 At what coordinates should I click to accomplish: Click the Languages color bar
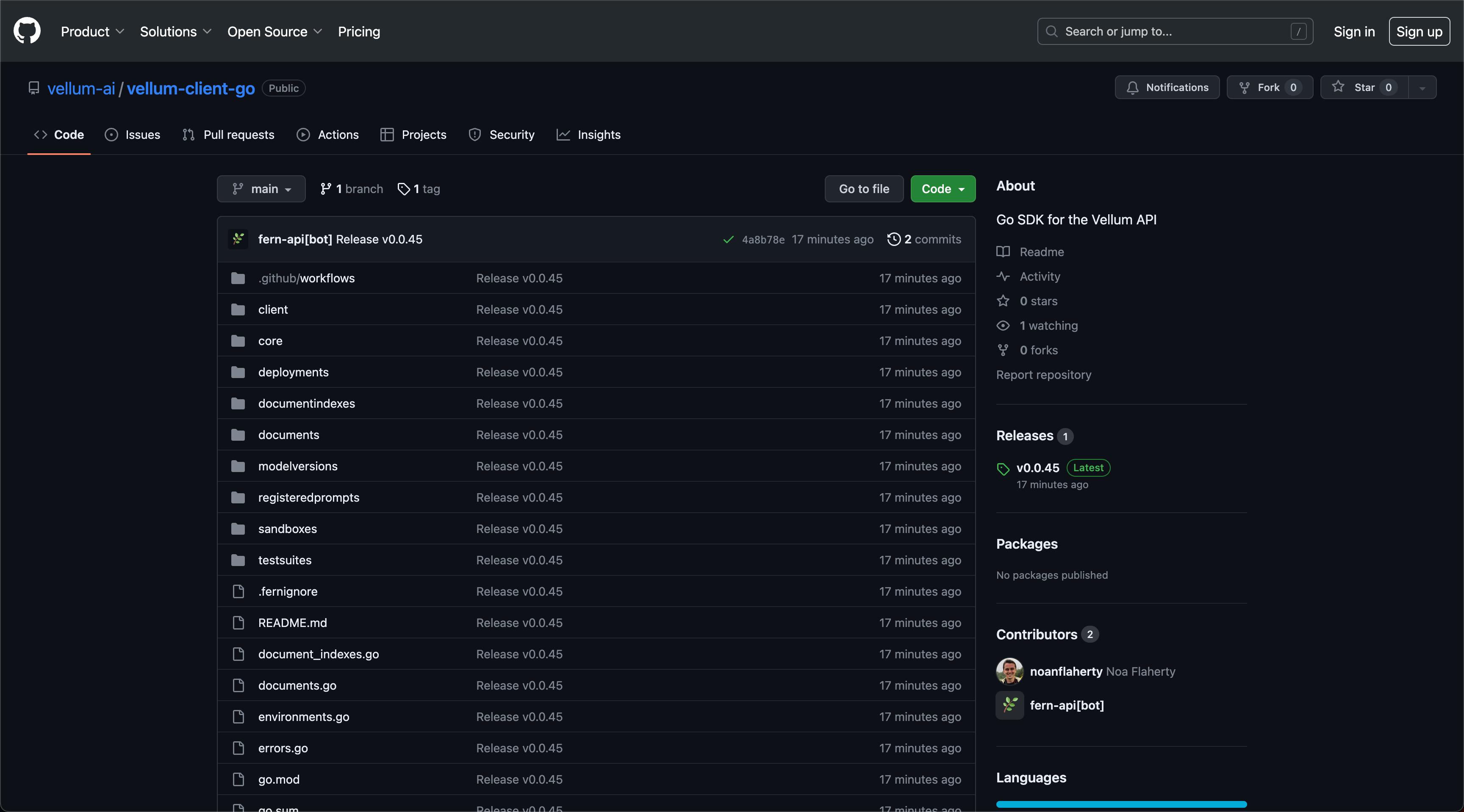(x=1121, y=804)
